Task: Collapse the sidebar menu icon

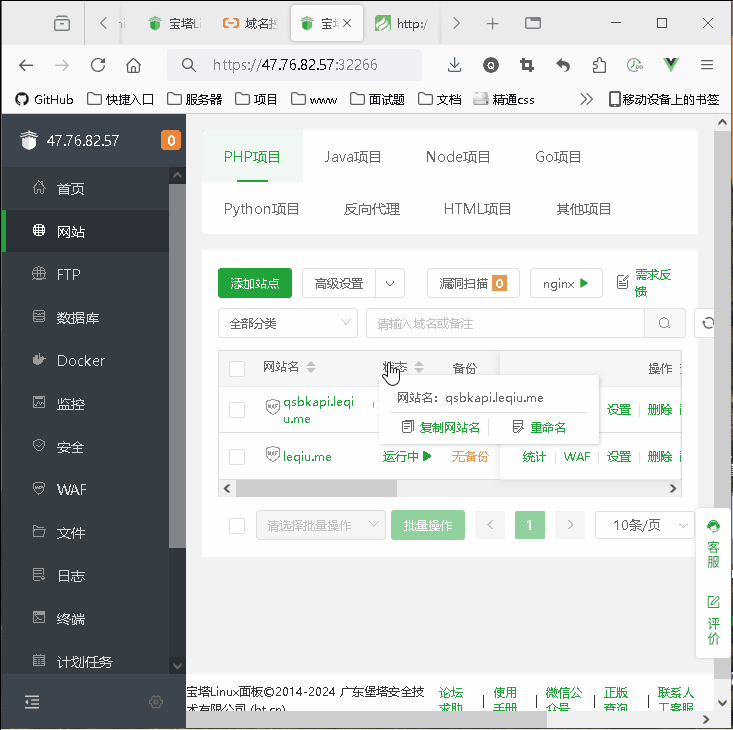Action: tap(32, 701)
